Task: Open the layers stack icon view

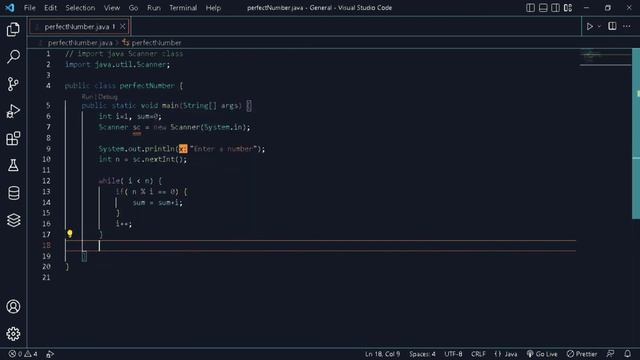Action: (13, 220)
